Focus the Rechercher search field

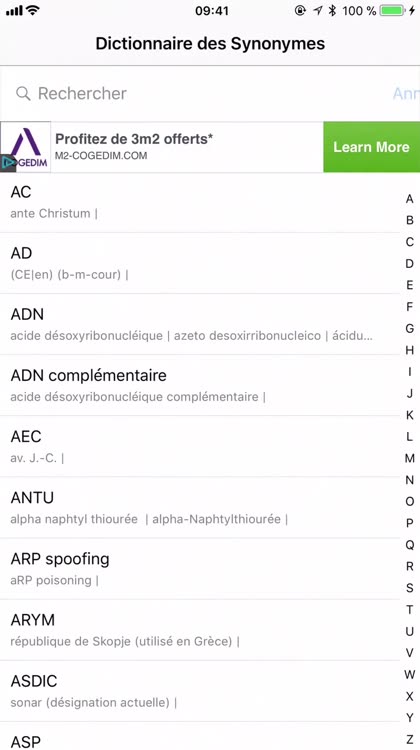[x=201, y=93]
